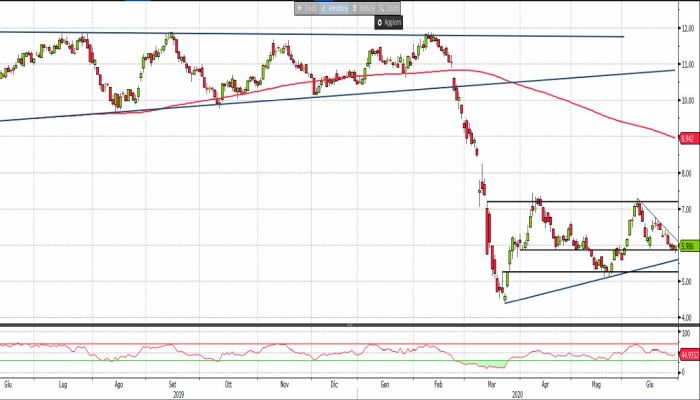This screenshot has height=400, width=700.
Task: Click the Track crosshair tool in chart toolbar
Action: point(307,8)
